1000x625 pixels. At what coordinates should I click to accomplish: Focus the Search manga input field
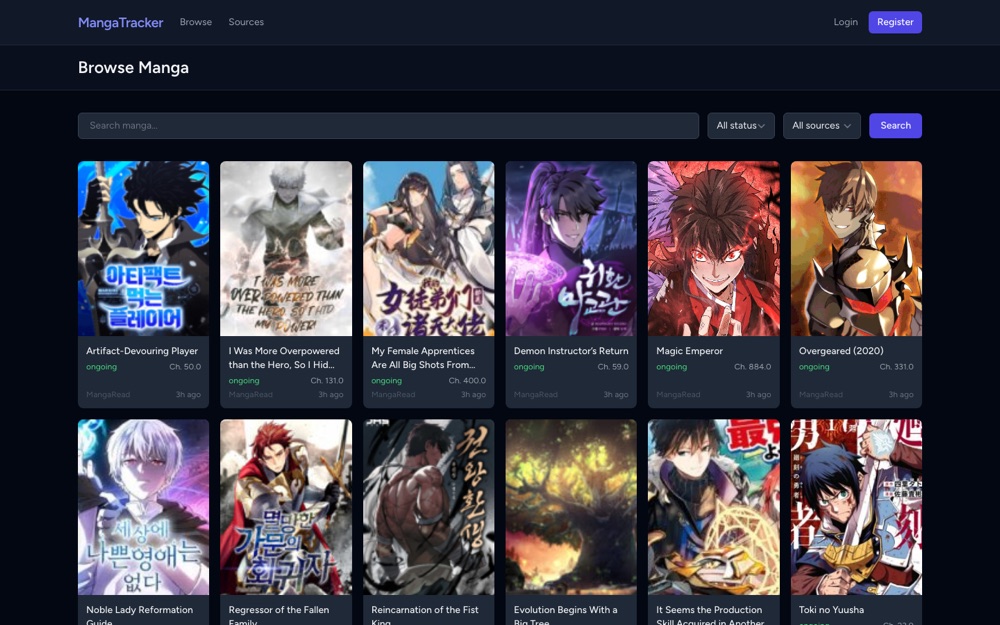(388, 126)
